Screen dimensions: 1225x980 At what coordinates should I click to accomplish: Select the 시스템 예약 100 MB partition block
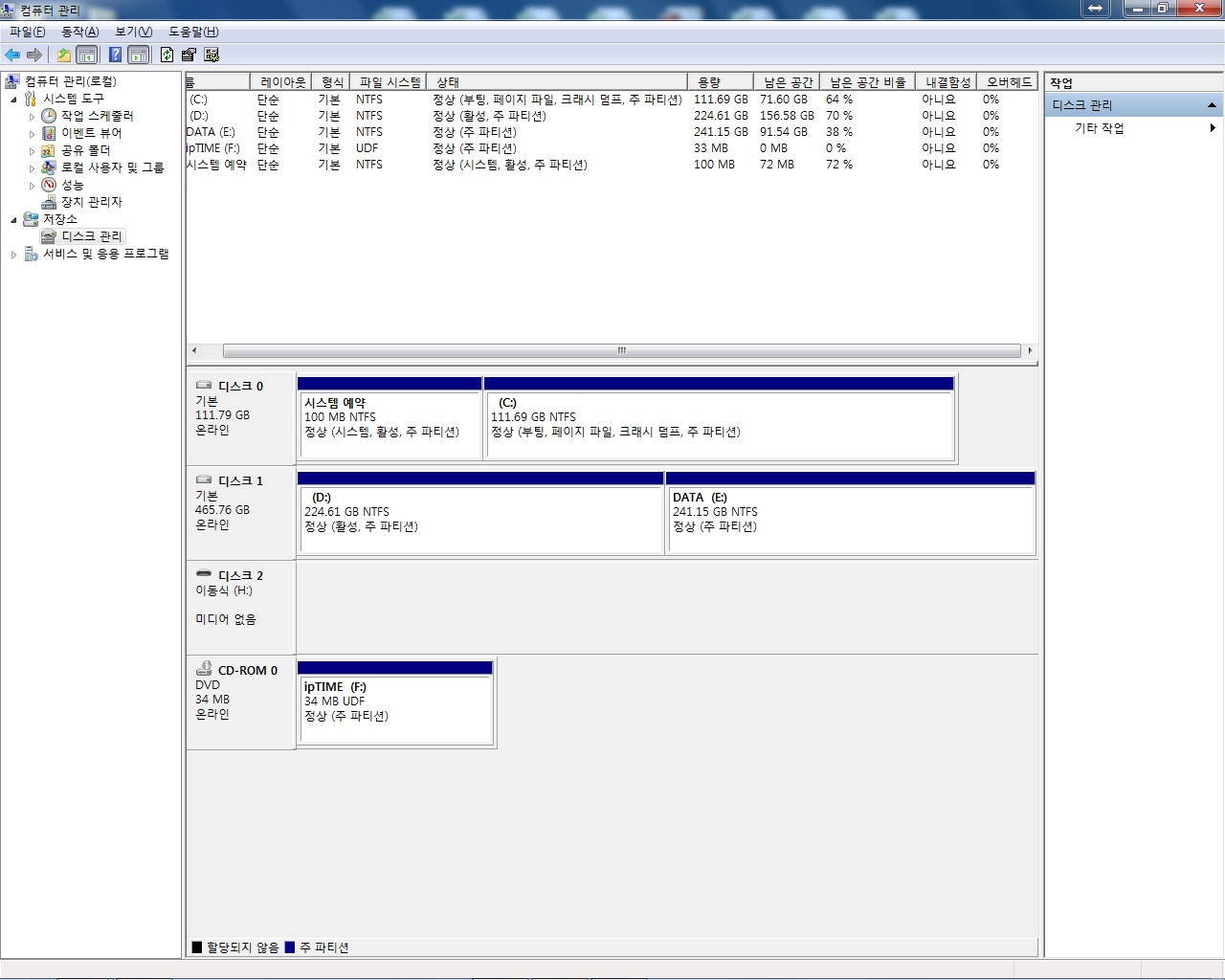click(x=390, y=418)
